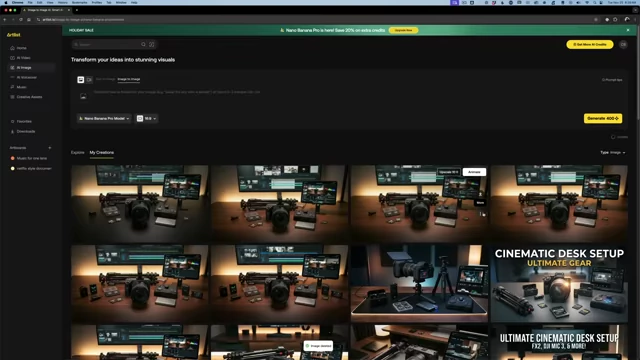Click the visual search scan icon

click(152, 44)
